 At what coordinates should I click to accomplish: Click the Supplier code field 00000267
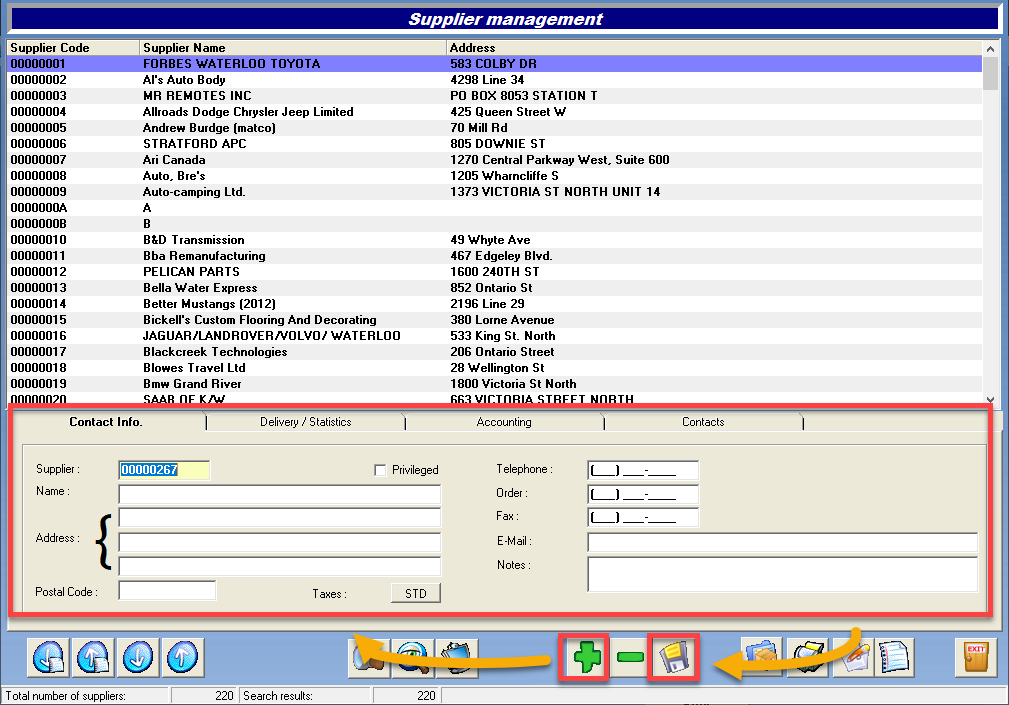tap(164, 470)
